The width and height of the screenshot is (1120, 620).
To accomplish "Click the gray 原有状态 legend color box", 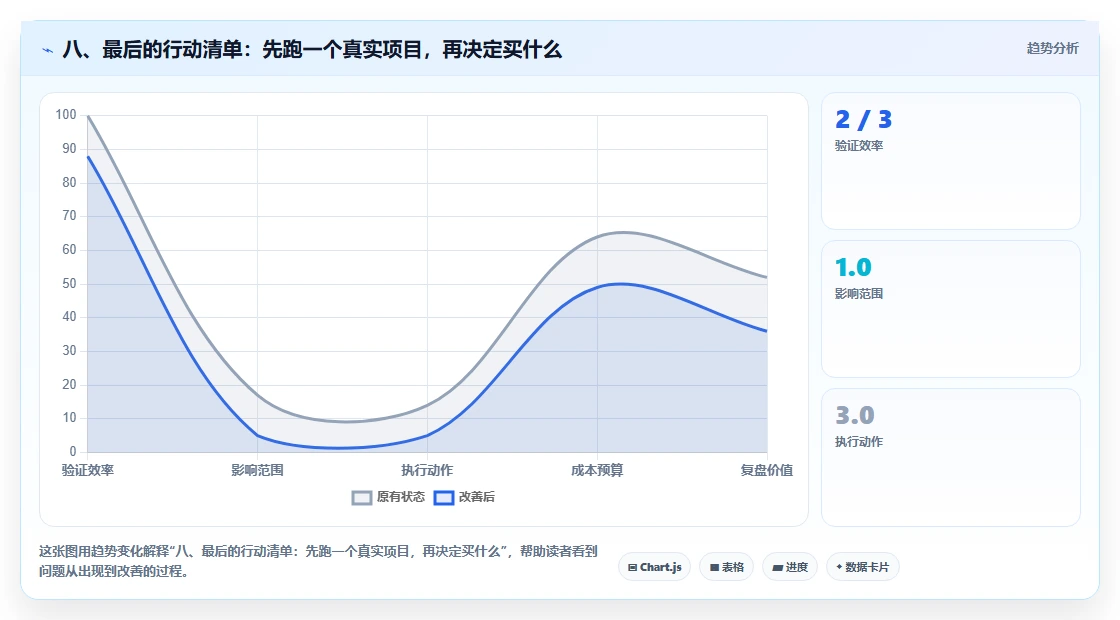I will [x=362, y=498].
